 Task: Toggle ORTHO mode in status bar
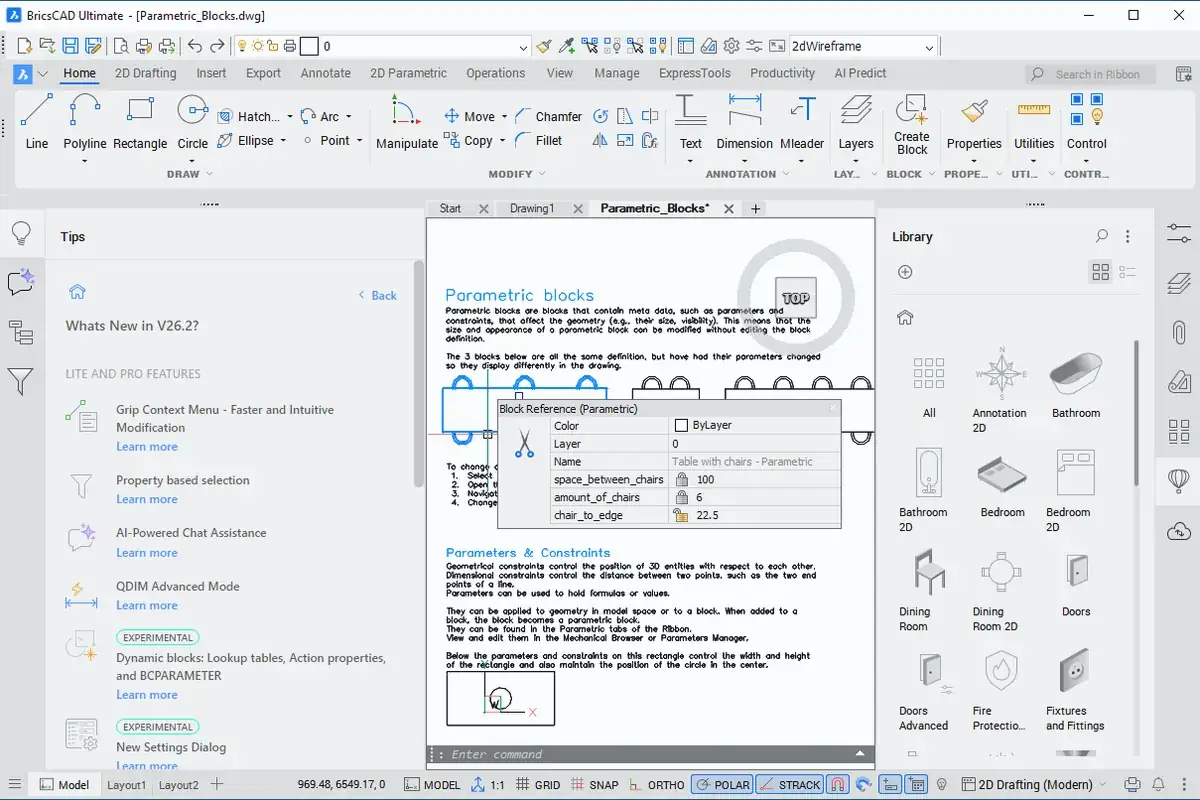(656, 785)
